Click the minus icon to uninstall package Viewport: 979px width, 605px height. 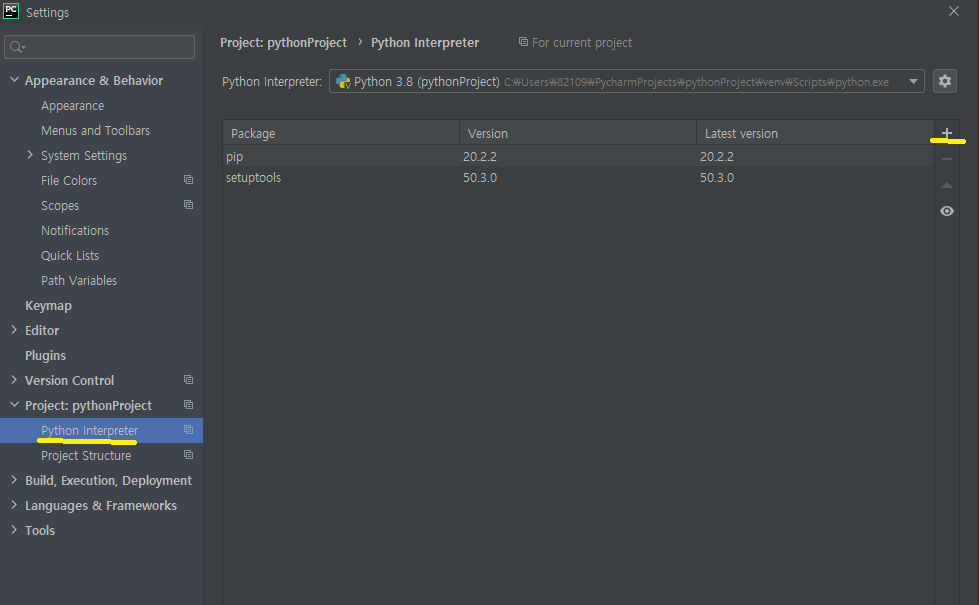click(x=947, y=159)
